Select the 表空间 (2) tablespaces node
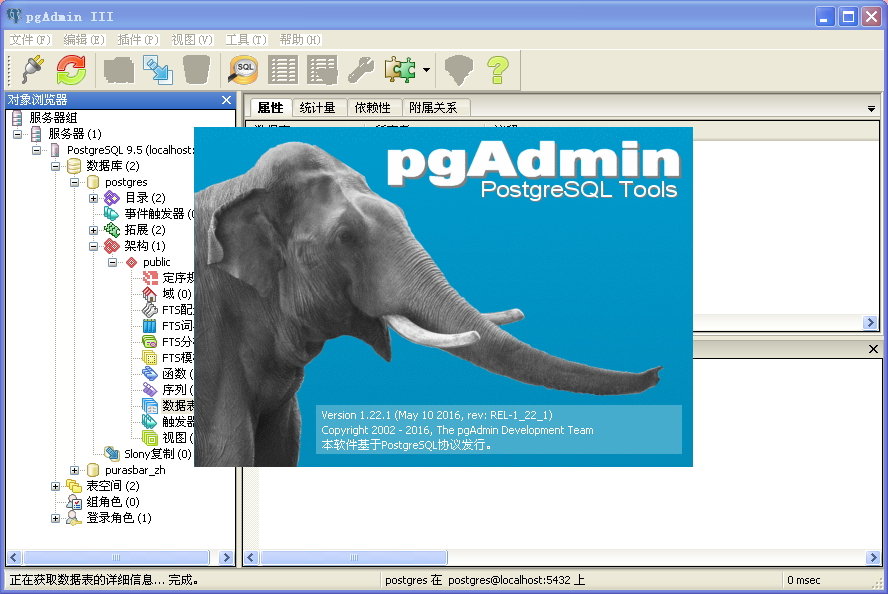Viewport: 888px width, 594px height. click(113, 486)
